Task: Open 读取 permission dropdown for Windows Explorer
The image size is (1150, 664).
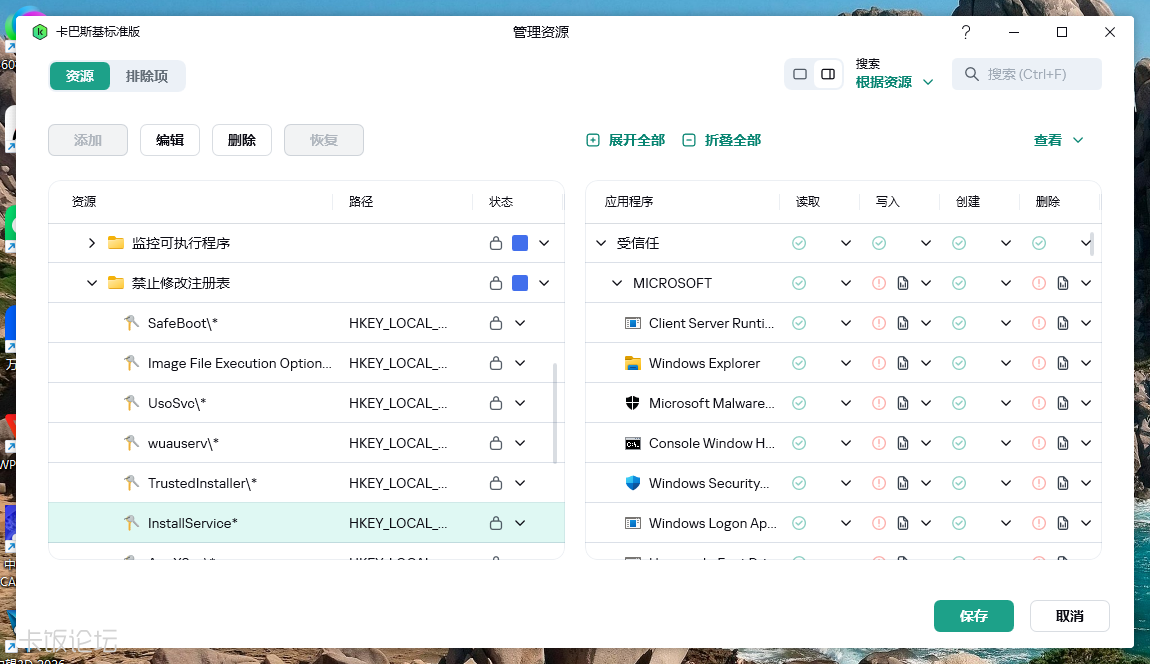Action: click(x=846, y=363)
